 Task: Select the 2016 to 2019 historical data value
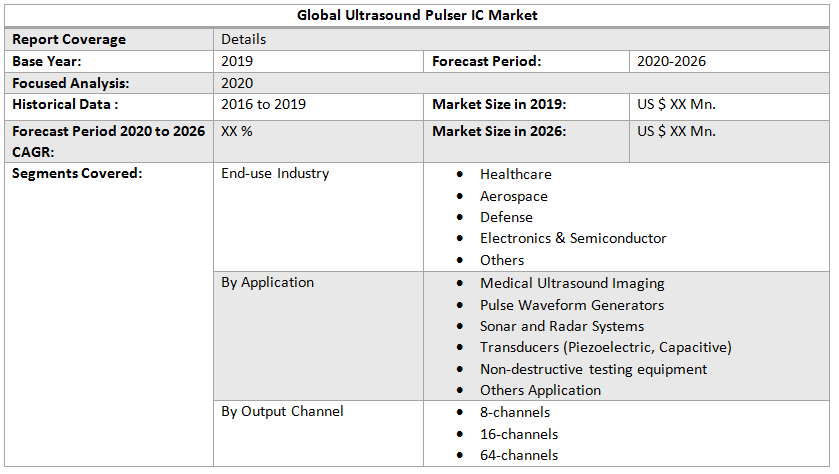pyautogui.click(x=263, y=104)
